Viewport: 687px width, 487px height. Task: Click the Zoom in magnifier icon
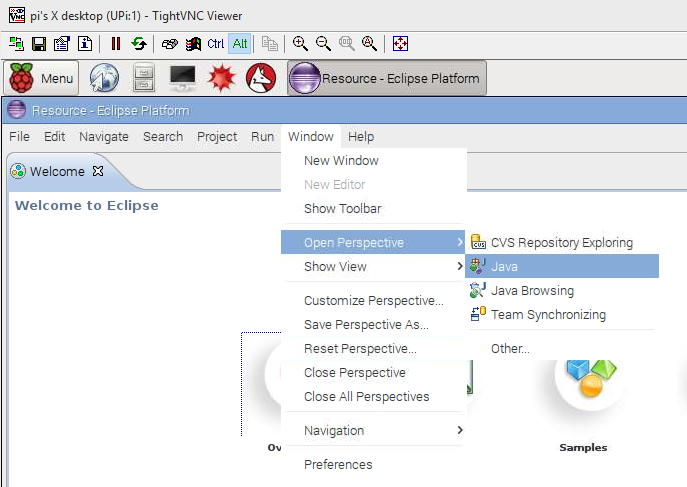point(300,44)
